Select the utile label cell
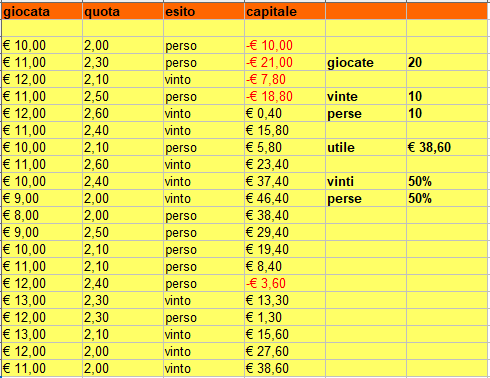The width and height of the screenshot is (490, 378). (366, 147)
